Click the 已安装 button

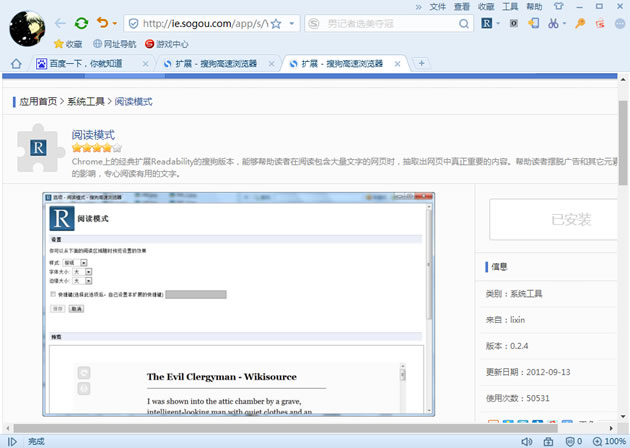[x=554, y=220]
